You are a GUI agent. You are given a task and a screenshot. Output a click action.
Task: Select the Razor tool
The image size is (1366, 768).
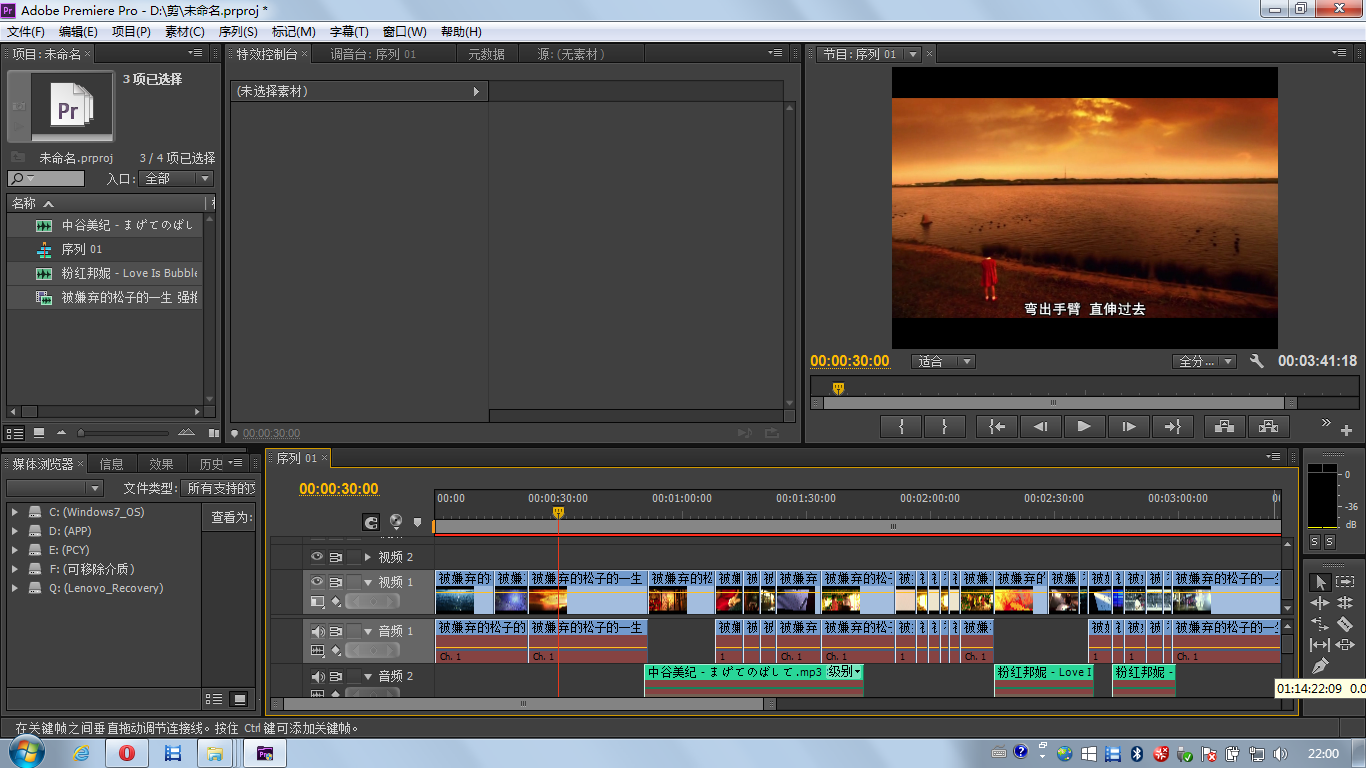[x=1345, y=624]
